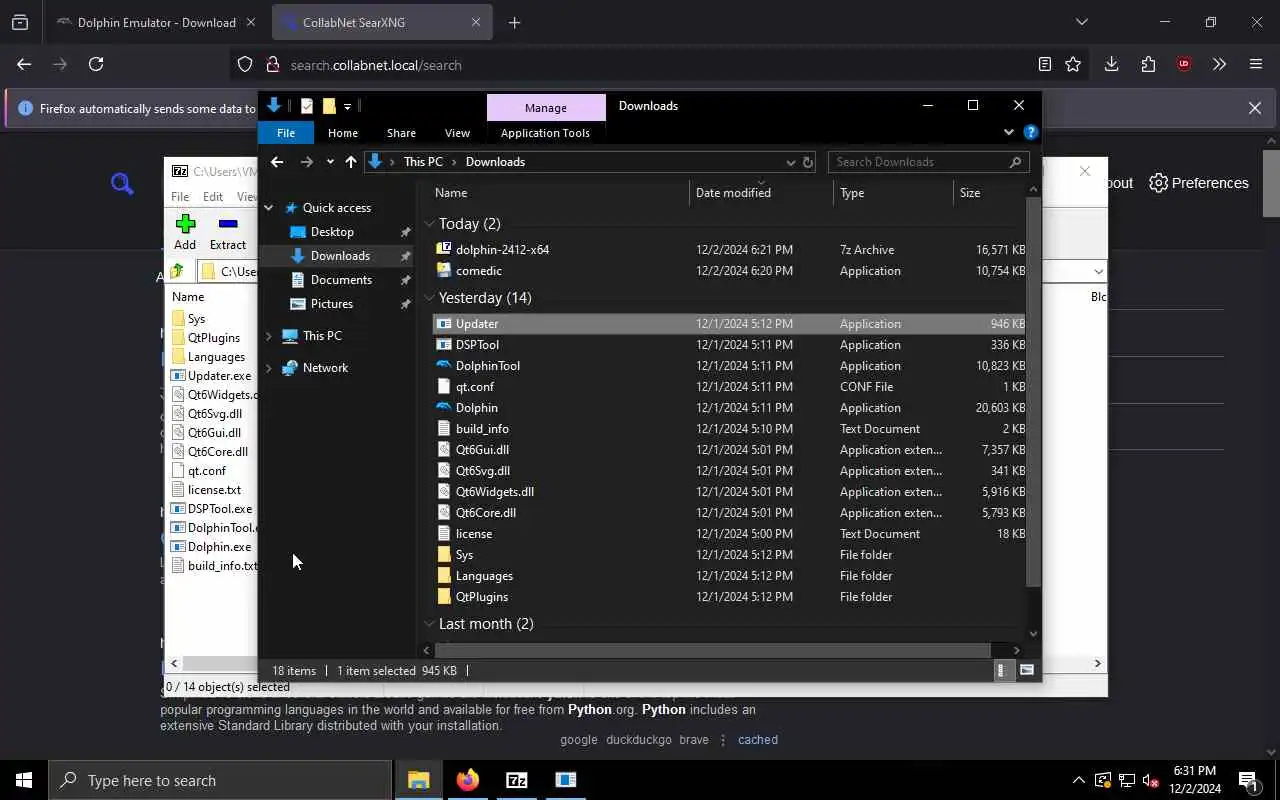Sort files by Type column

tap(893, 193)
